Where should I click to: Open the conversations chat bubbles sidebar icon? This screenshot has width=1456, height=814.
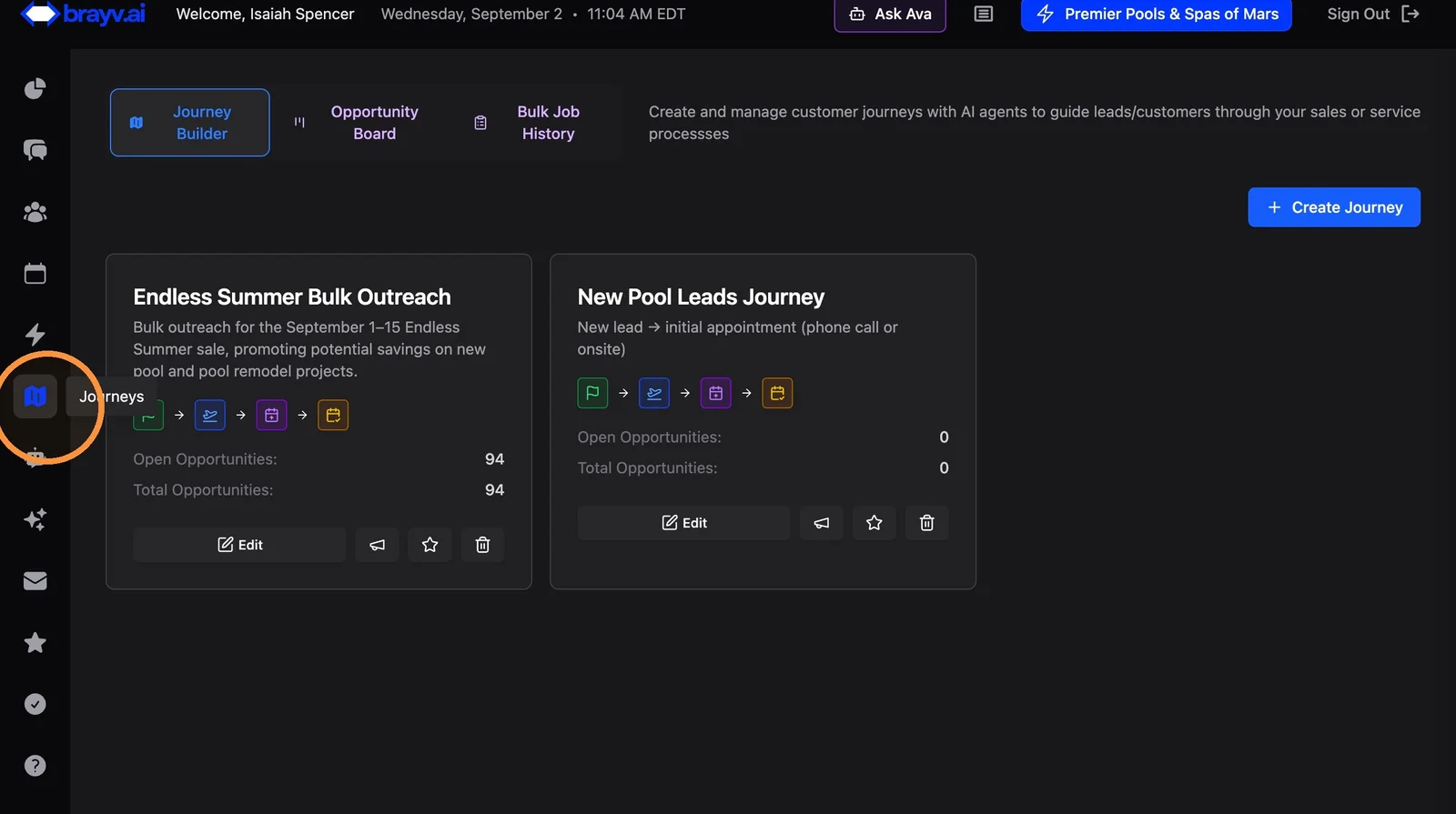click(x=35, y=150)
